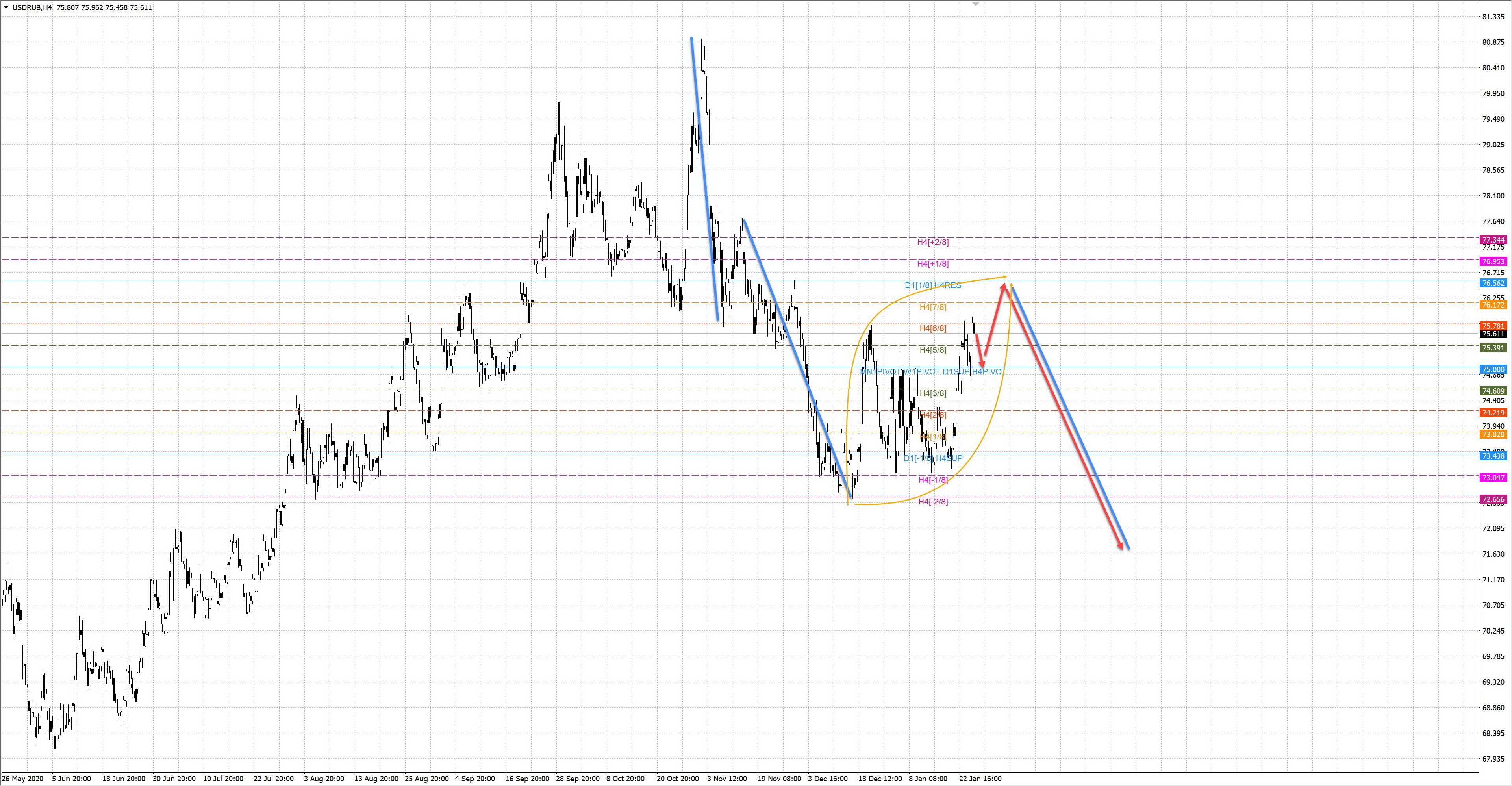The height and width of the screenshot is (786, 1512).
Task: Select the H4[+2/8] level label
Action: pos(933,242)
